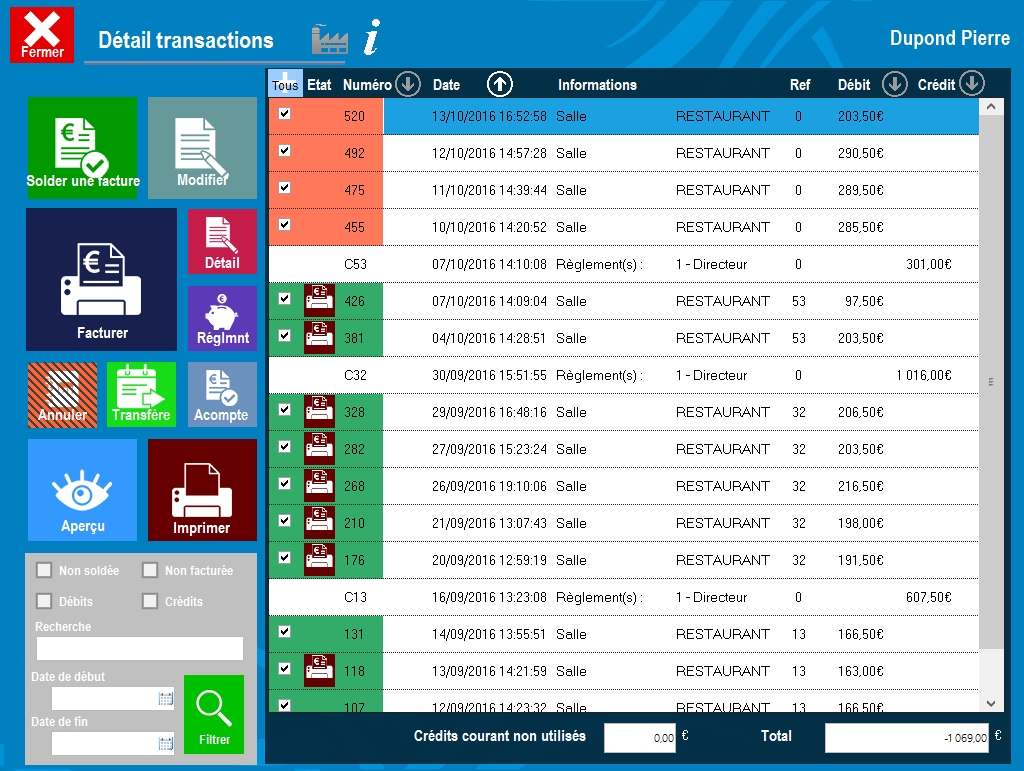Click the Annuler tile
Screen dimensions: 1024x771
pyautogui.click(x=63, y=394)
